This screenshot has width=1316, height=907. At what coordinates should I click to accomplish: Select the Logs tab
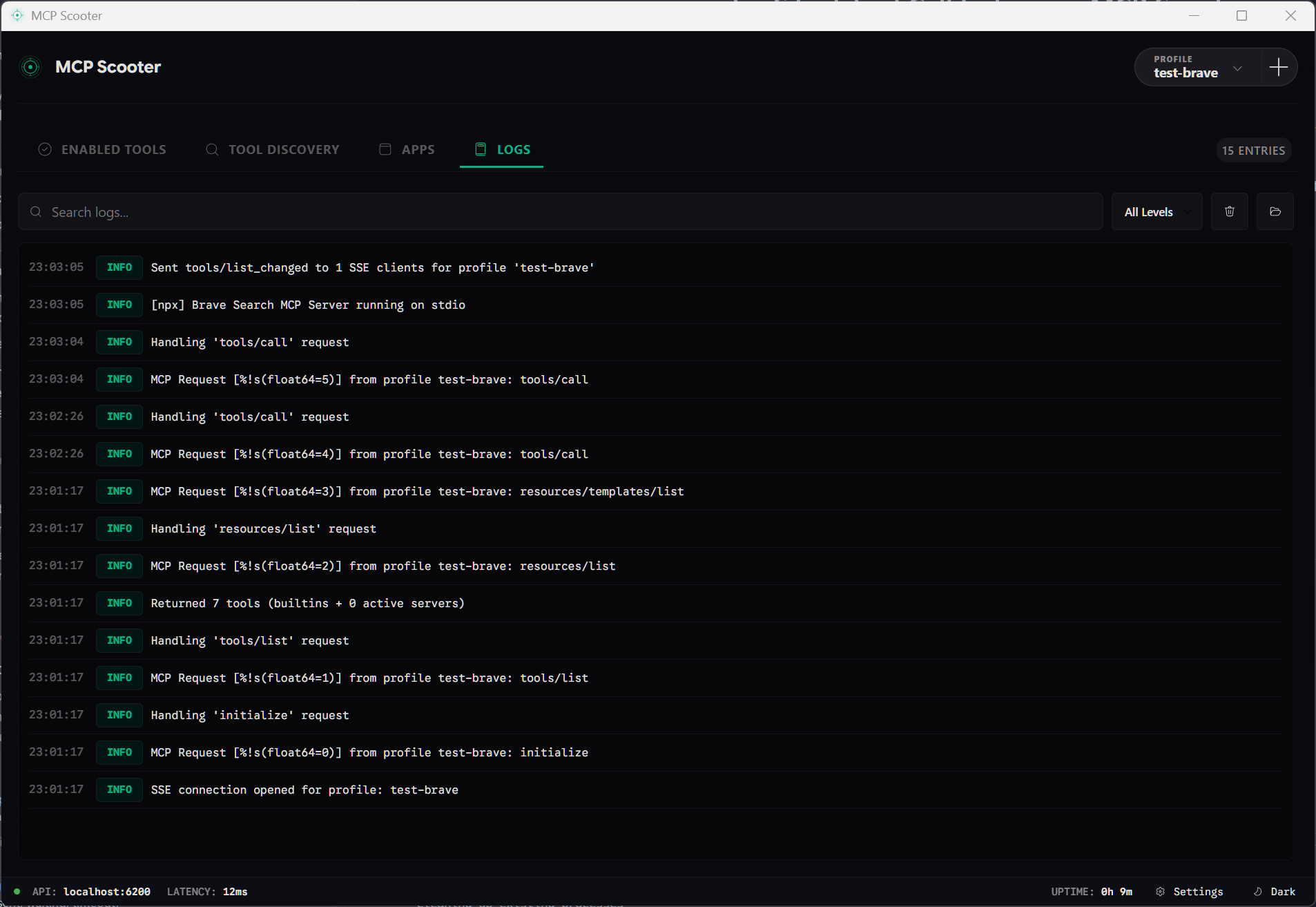pos(502,149)
